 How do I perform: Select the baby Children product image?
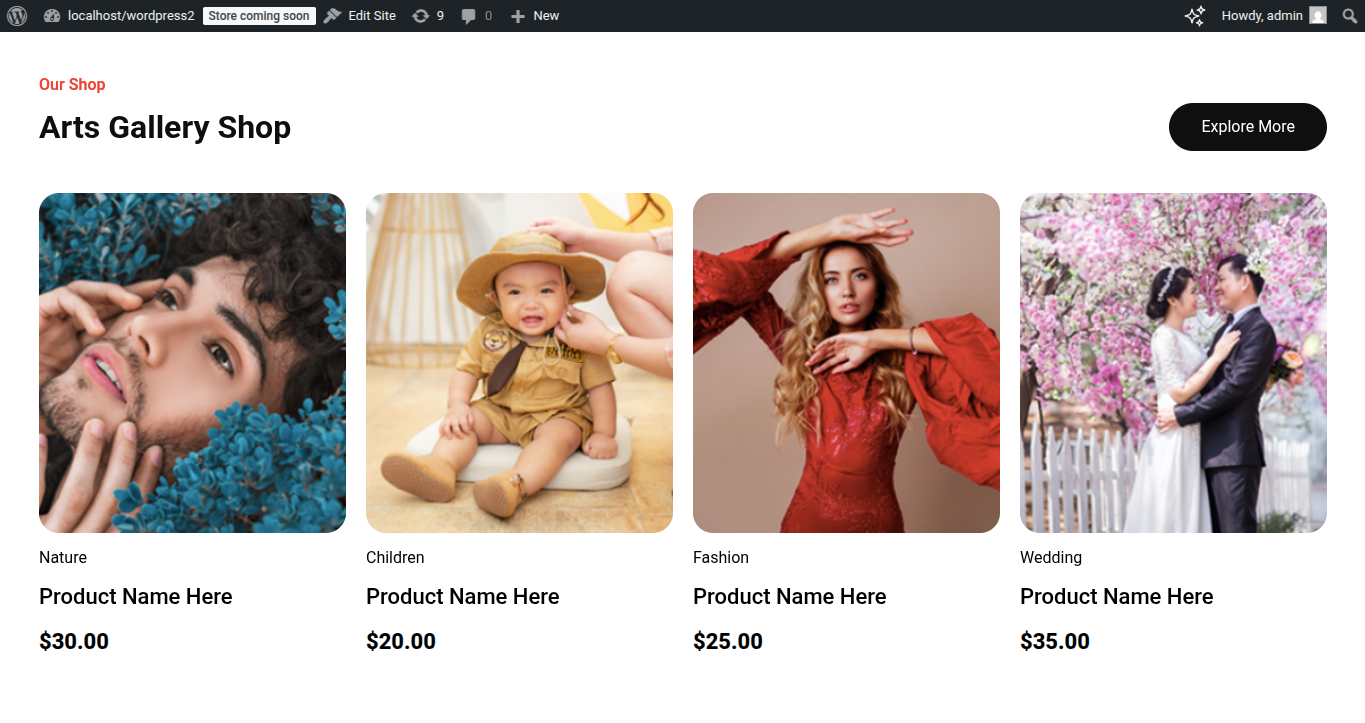coord(519,363)
